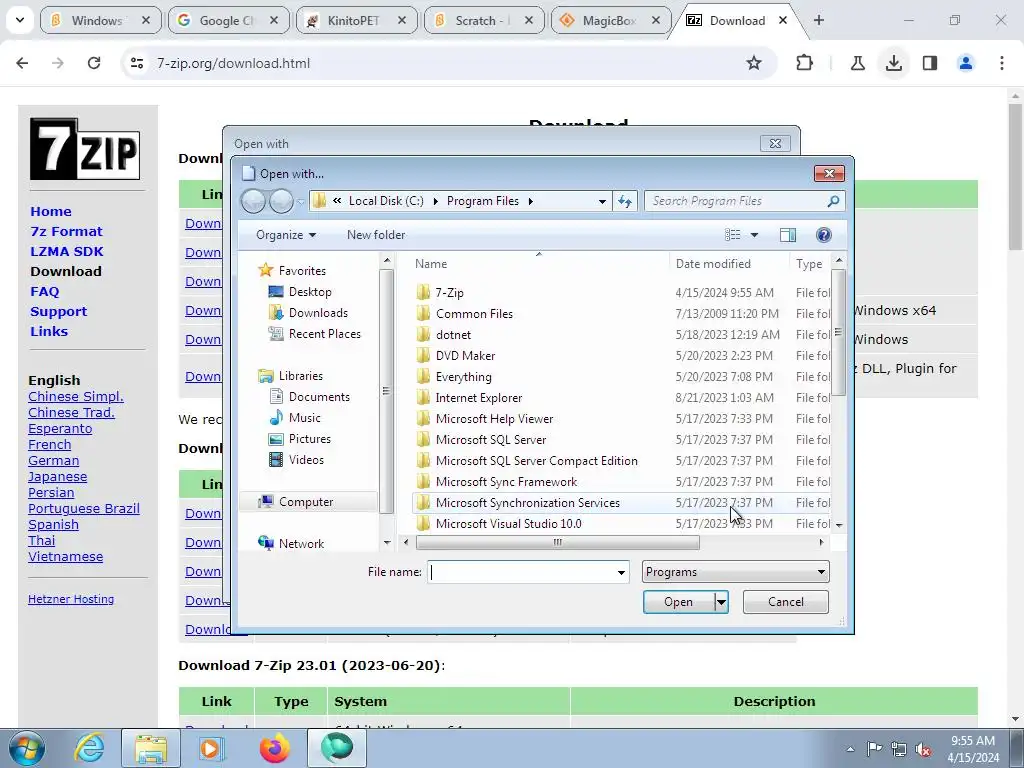This screenshot has height=768, width=1024.
Task: Show hidden system tray icons
Action: [850, 750]
